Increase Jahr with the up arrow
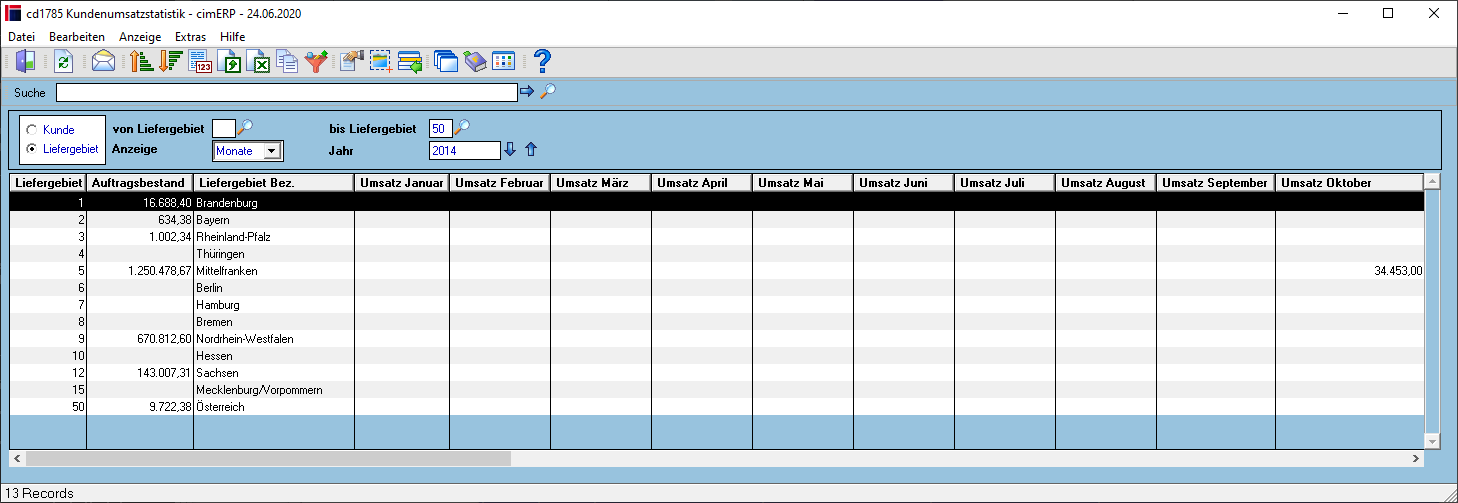This screenshot has width=1458, height=503. [531, 149]
